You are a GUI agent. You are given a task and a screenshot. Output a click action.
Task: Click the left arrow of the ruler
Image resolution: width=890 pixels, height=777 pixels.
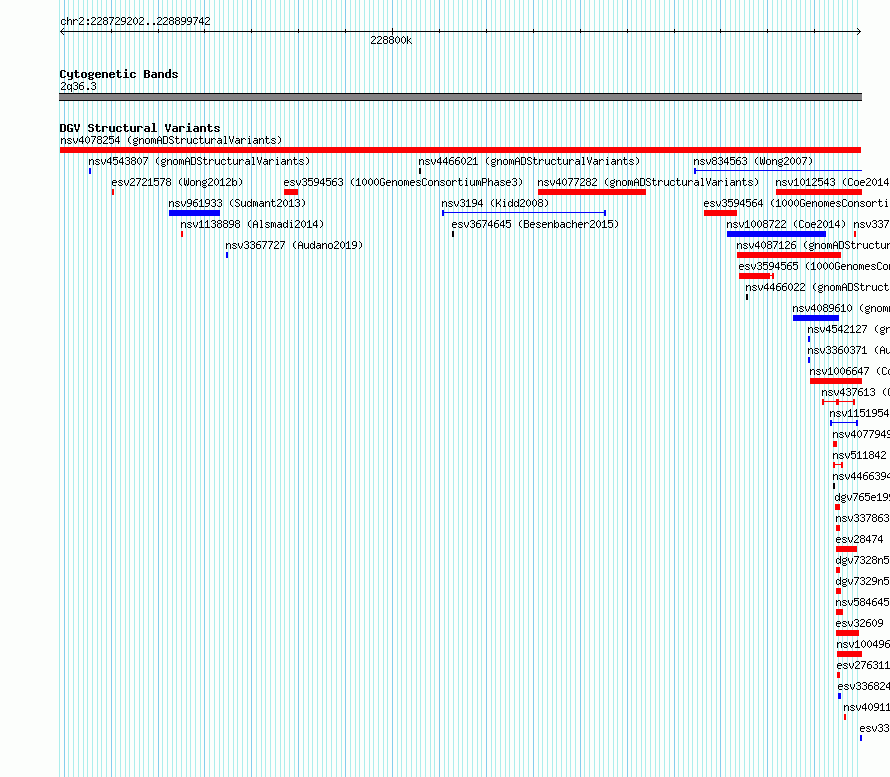[62, 32]
